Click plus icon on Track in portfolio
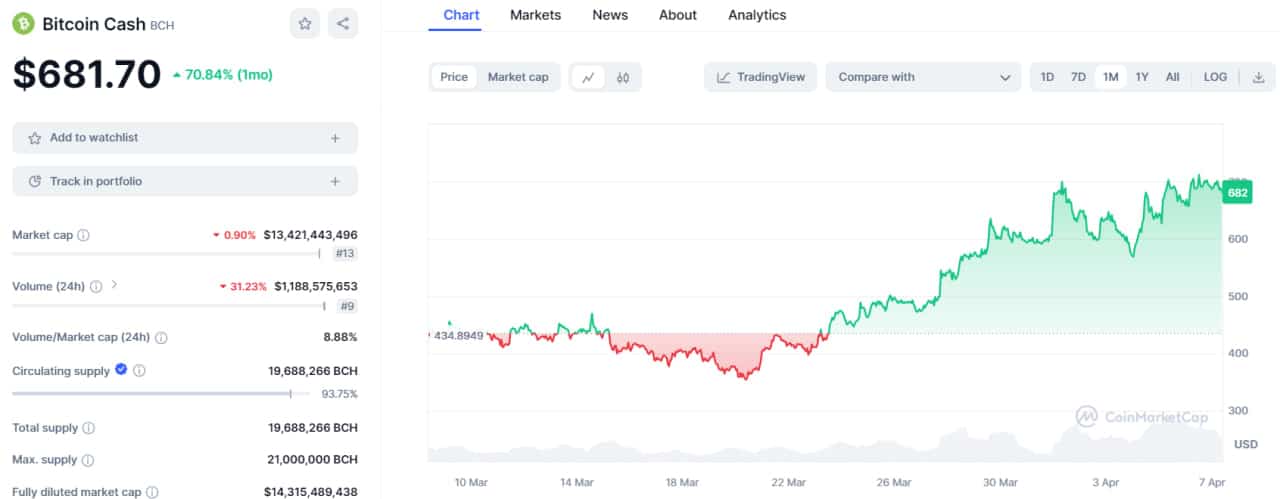 (335, 181)
